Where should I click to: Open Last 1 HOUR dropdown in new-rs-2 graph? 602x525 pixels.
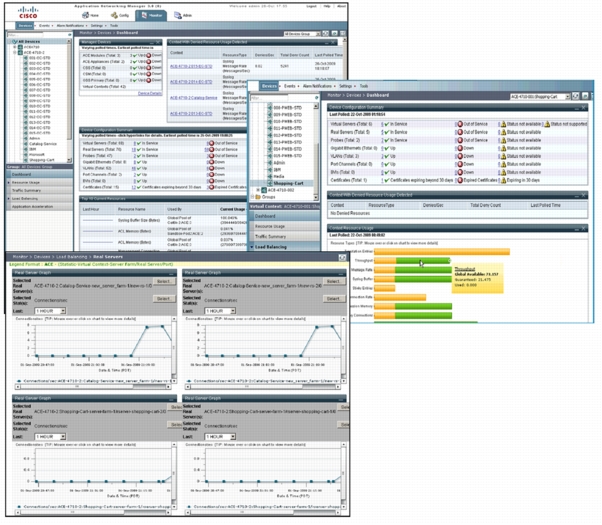tap(220, 311)
